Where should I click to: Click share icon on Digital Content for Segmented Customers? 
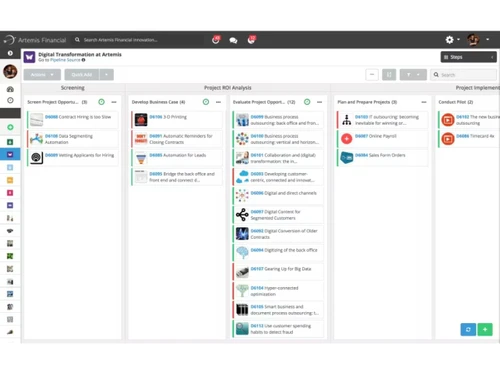click(242, 215)
